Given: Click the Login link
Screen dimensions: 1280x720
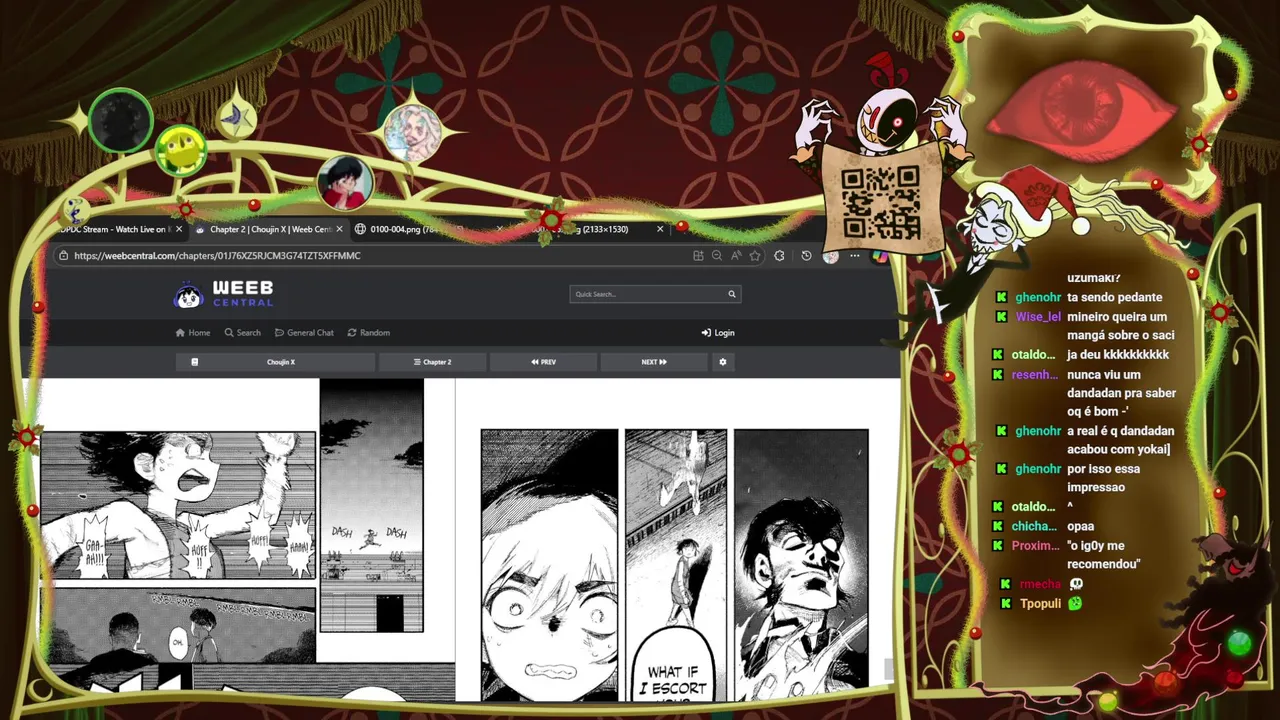Looking at the screenshot, I should [718, 333].
